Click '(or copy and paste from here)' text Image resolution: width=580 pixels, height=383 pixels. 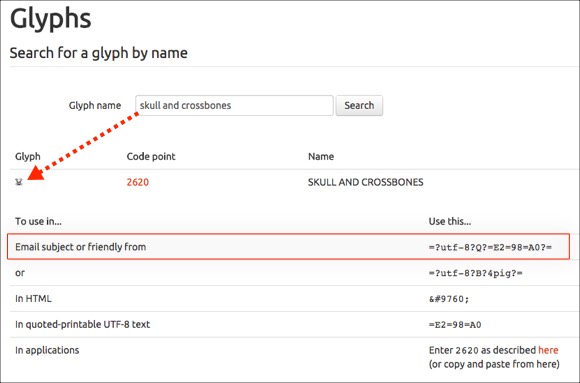pyautogui.click(x=494, y=364)
